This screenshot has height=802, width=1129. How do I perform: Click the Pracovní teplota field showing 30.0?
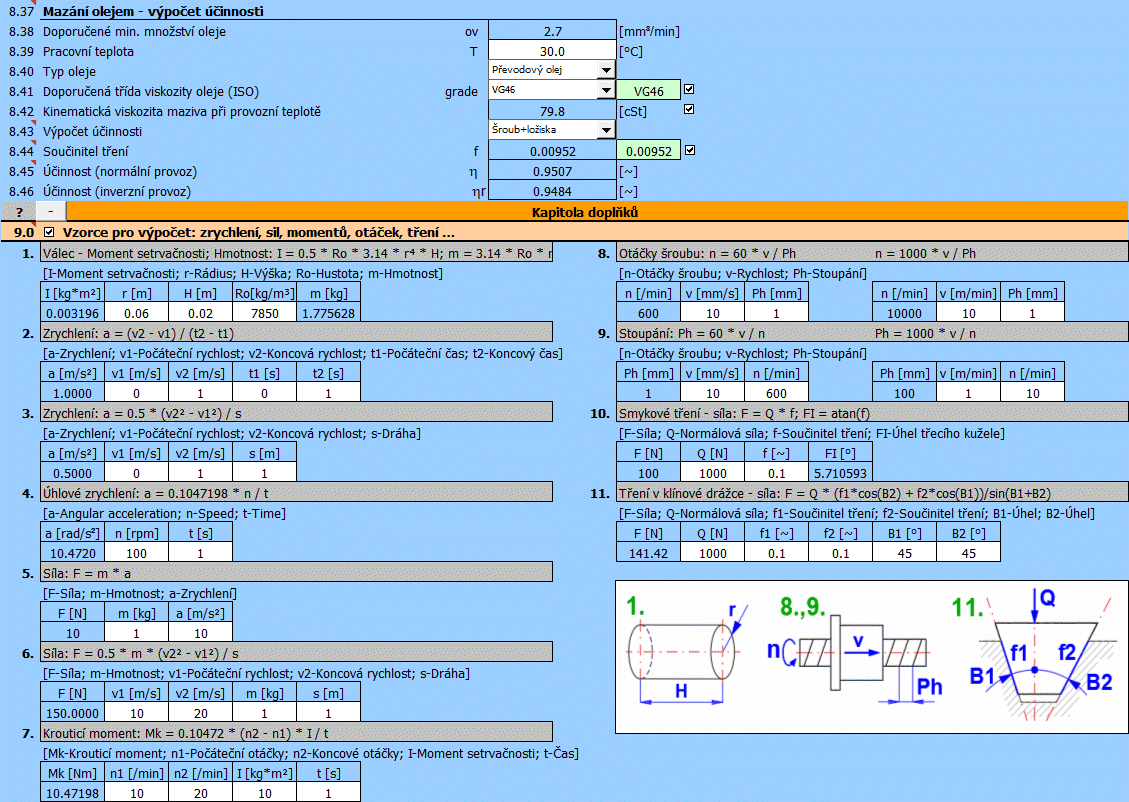tap(552, 51)
